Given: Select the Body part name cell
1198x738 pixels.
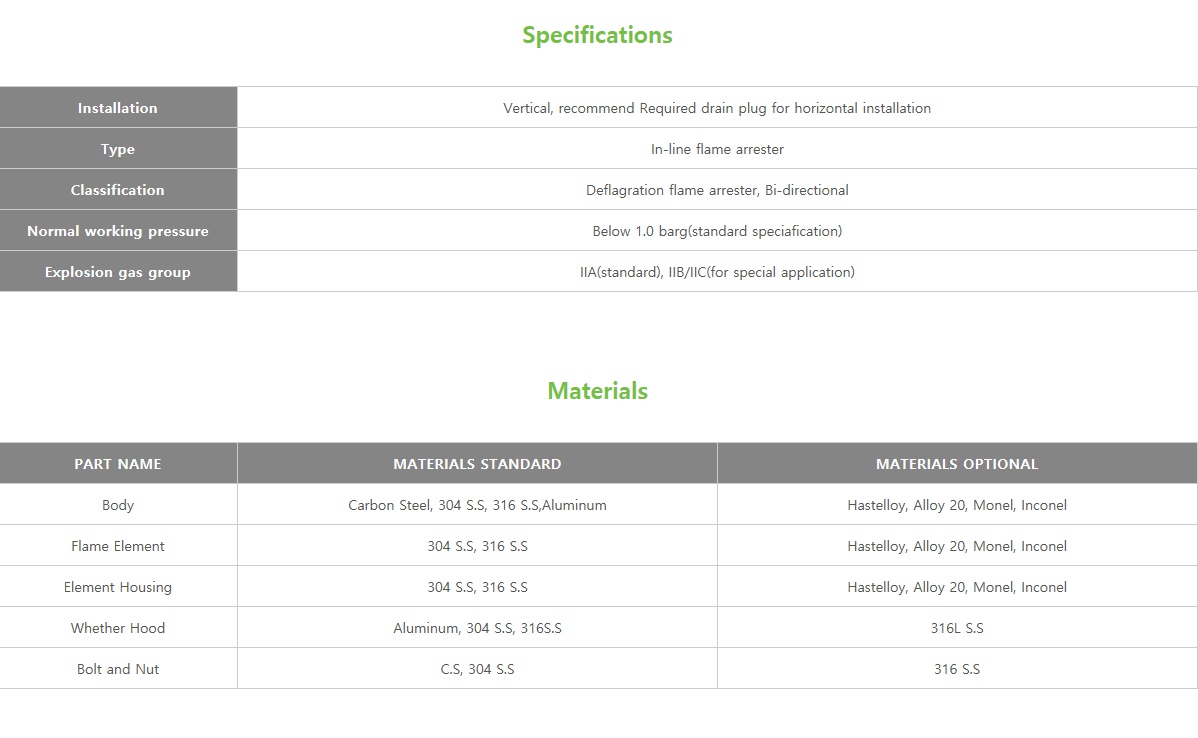Looking at the screenshot, I should click(118, 505).
